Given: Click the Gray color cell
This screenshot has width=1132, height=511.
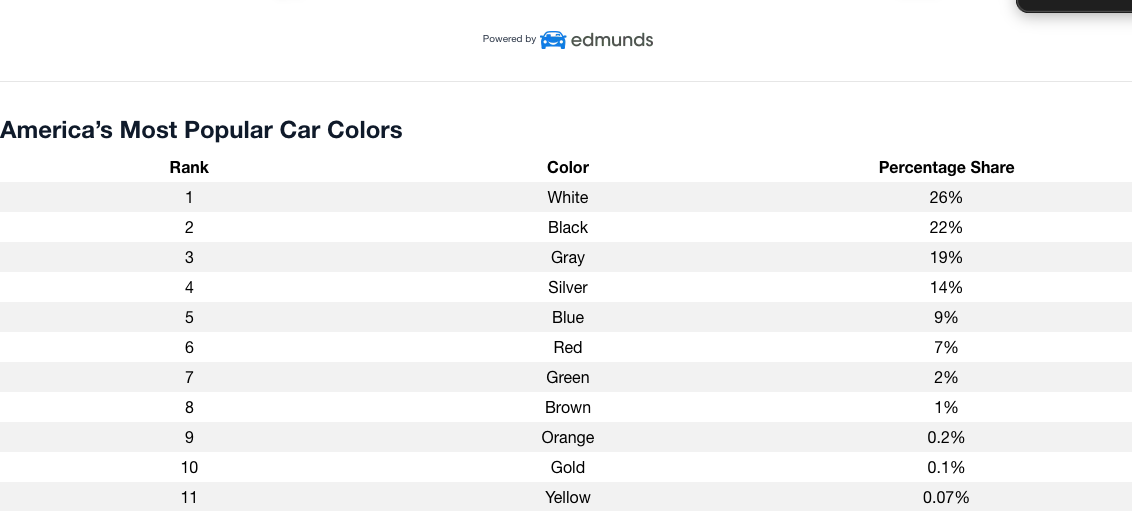Looking at the screenshot, I should (x=568, y=257).
